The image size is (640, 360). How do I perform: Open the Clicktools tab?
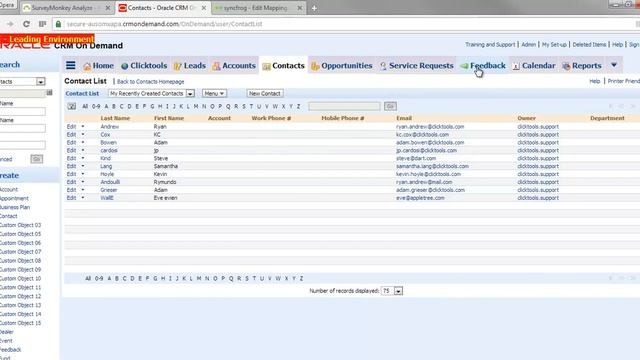(x=144, y=66)
